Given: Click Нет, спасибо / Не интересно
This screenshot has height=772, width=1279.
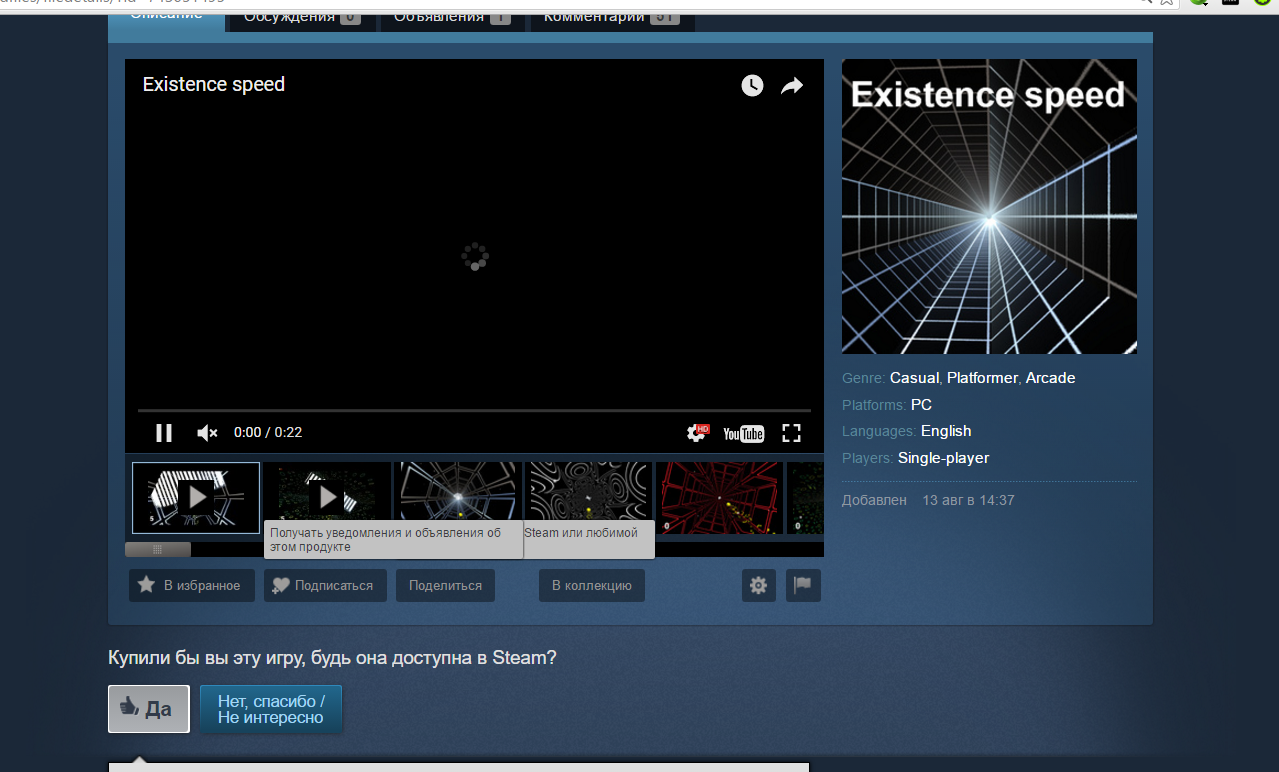Looking at the screenshot, I should point(271,709).
